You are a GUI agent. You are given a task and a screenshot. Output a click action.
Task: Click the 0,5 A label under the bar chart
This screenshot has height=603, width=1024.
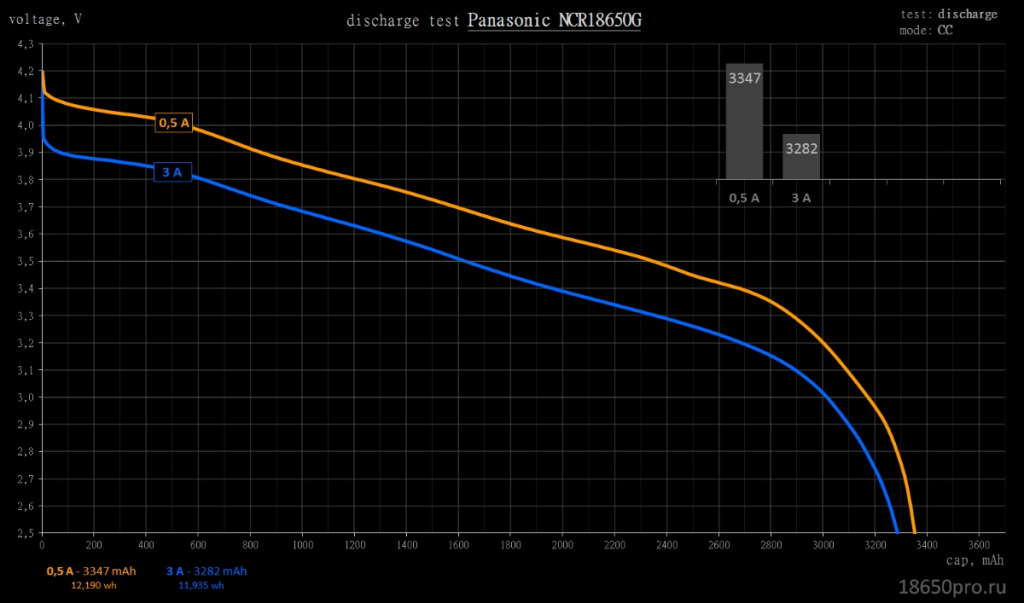point(744,198)
